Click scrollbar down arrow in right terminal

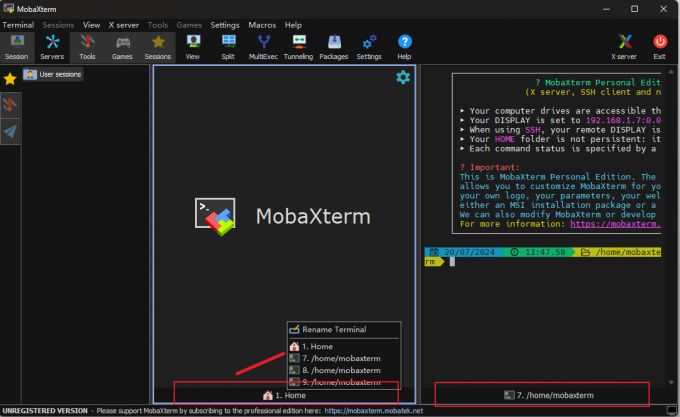point(671,382)
